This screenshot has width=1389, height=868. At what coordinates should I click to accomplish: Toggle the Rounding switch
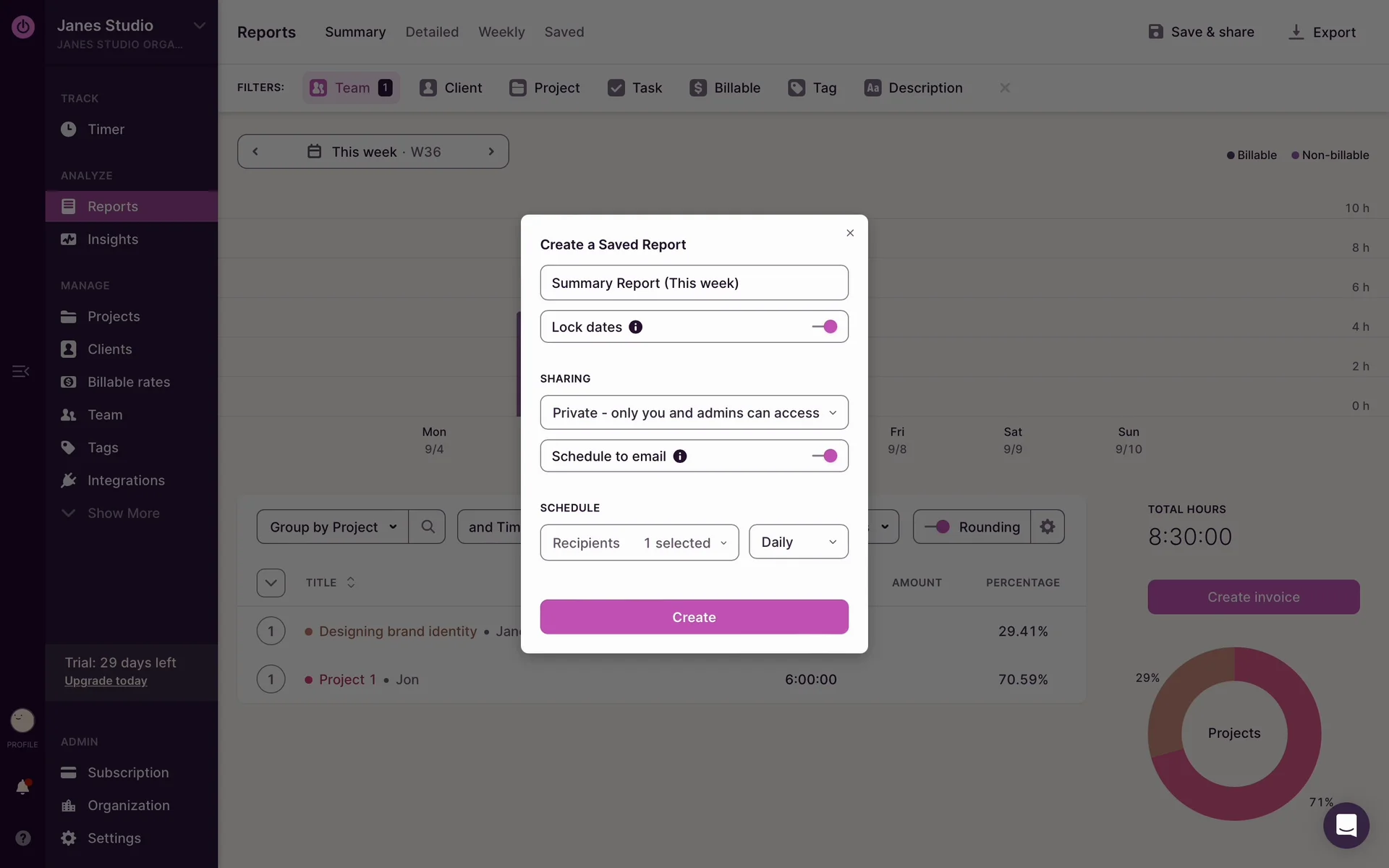point(938,527)
